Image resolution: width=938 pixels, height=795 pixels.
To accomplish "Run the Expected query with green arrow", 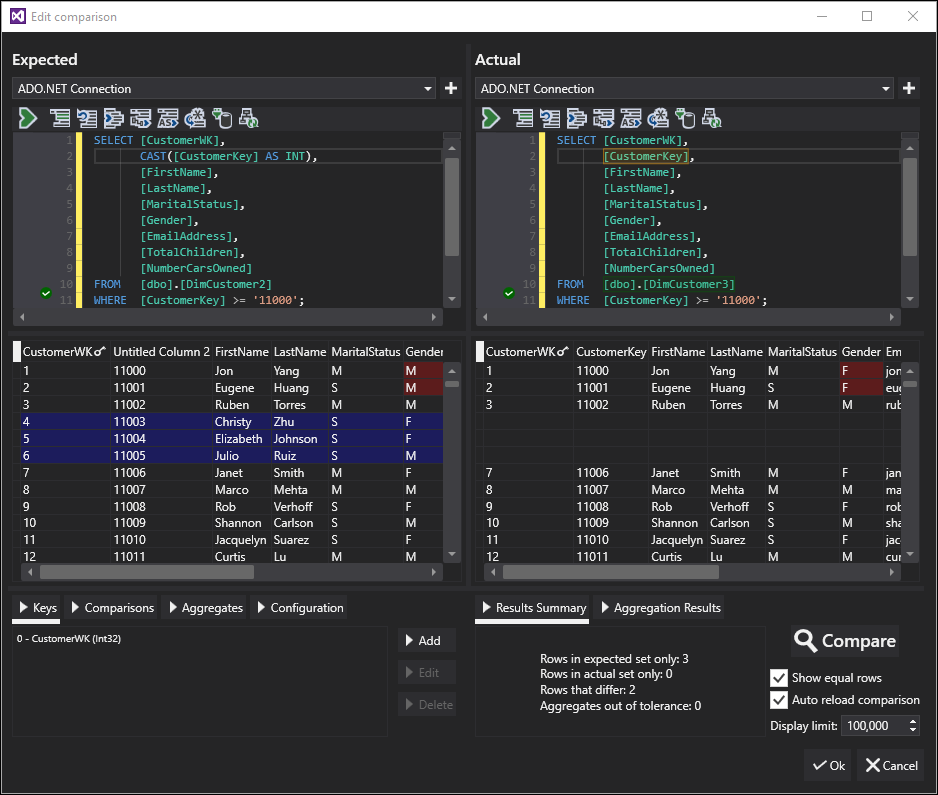I will click(28, 118).
